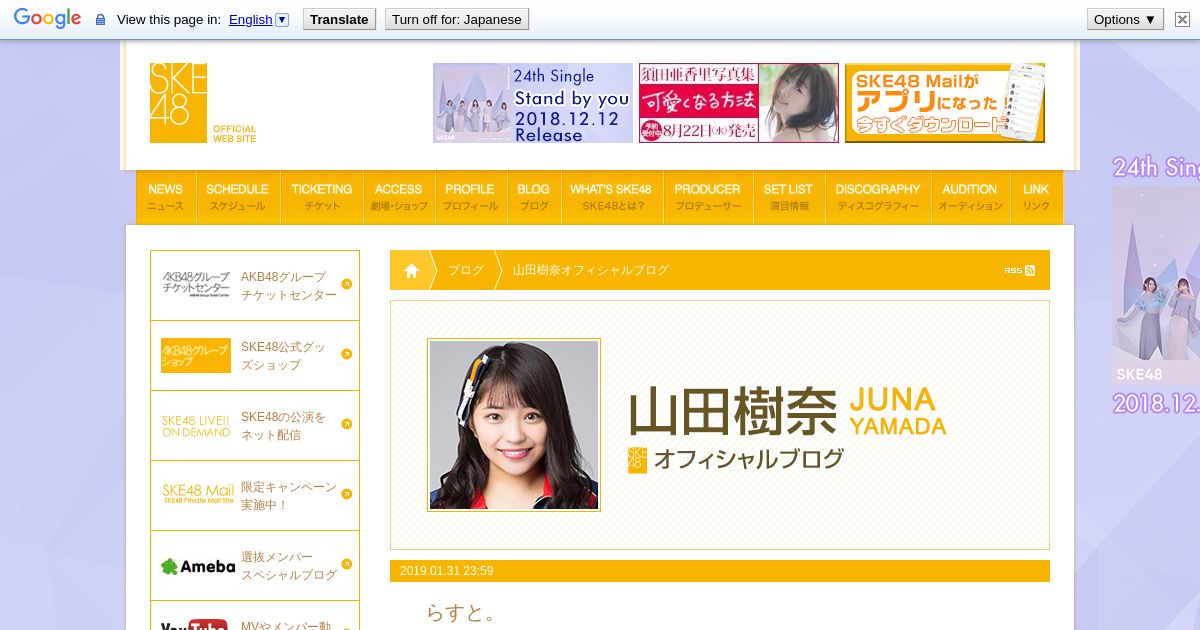The image size is (1200, 630).
Task: Click arrow icon beside チケットセンター
Action: tap(347, 284)
